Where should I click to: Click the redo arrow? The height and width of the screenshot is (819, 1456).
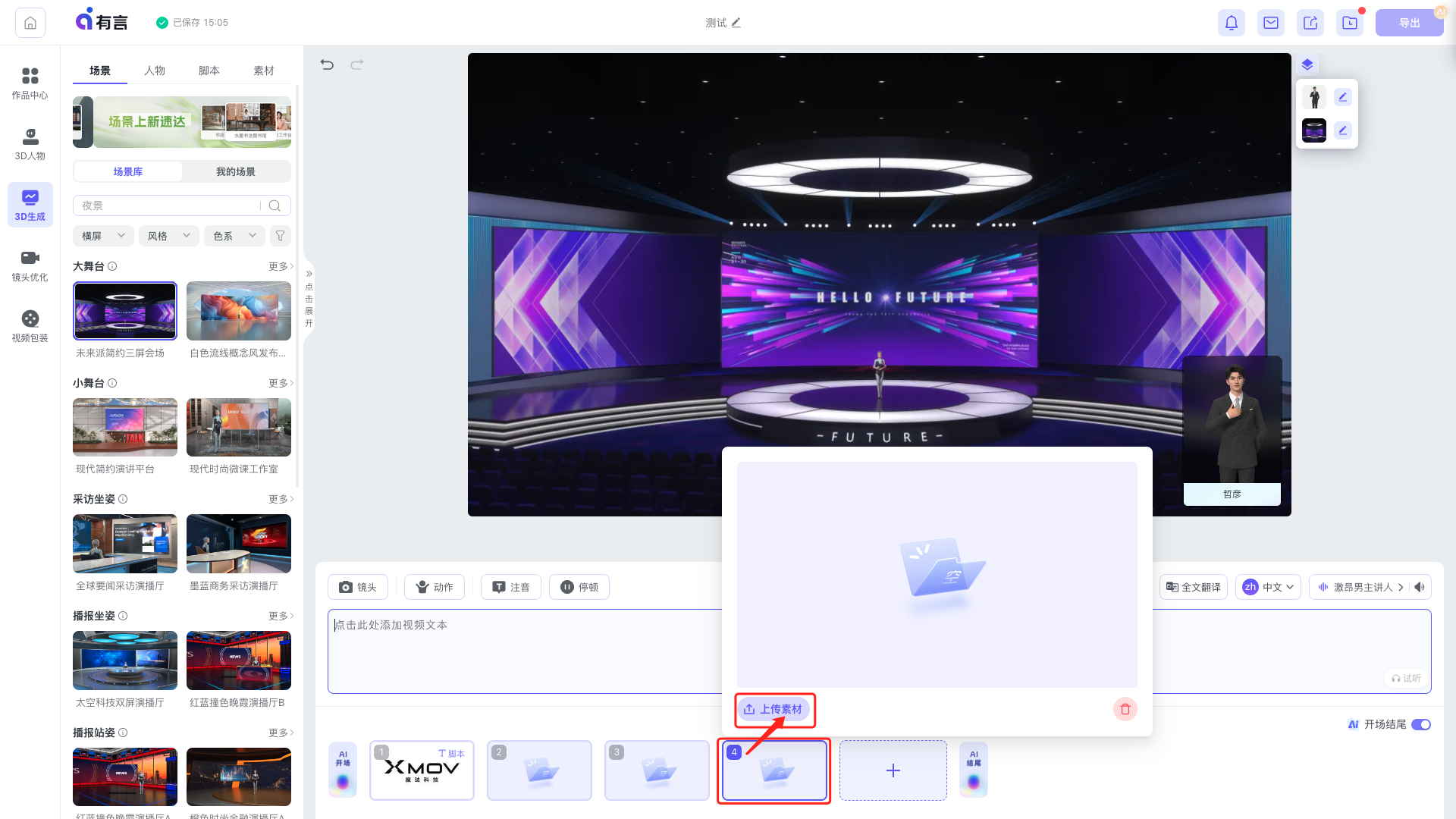pos(357,64)
